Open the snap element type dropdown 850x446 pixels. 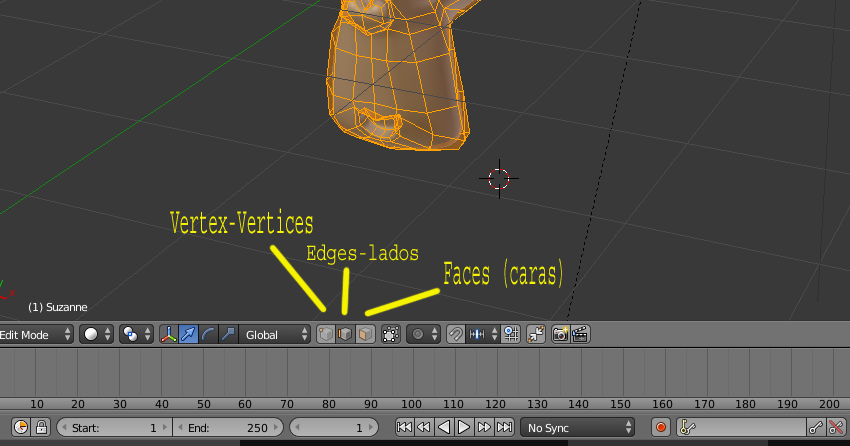pyautogui.click(x=483, y=334)
